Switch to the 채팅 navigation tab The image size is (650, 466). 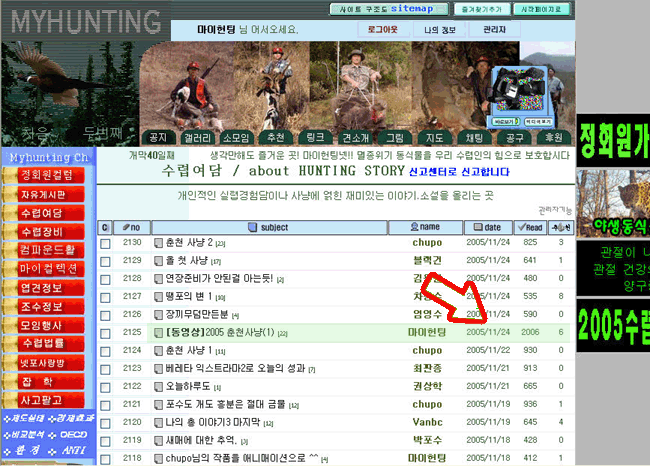coord(469,137)
